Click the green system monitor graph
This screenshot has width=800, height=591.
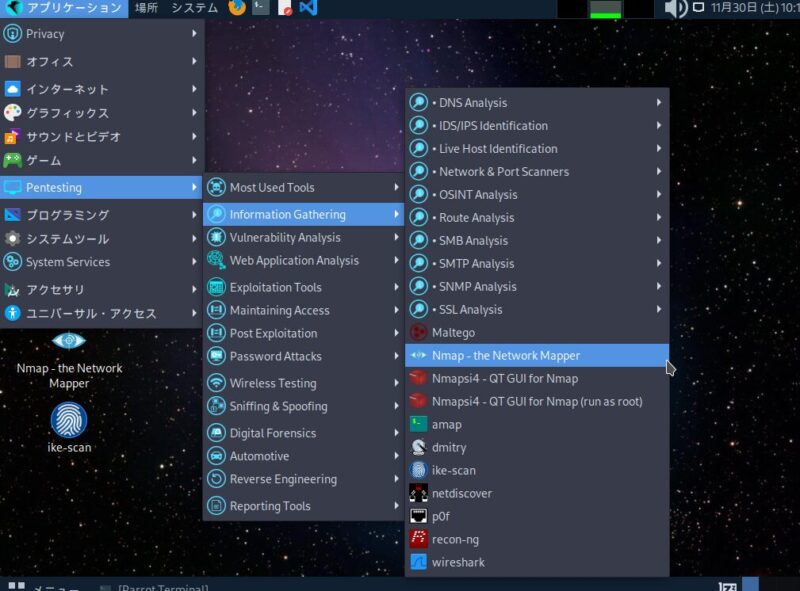click(605, 9)
